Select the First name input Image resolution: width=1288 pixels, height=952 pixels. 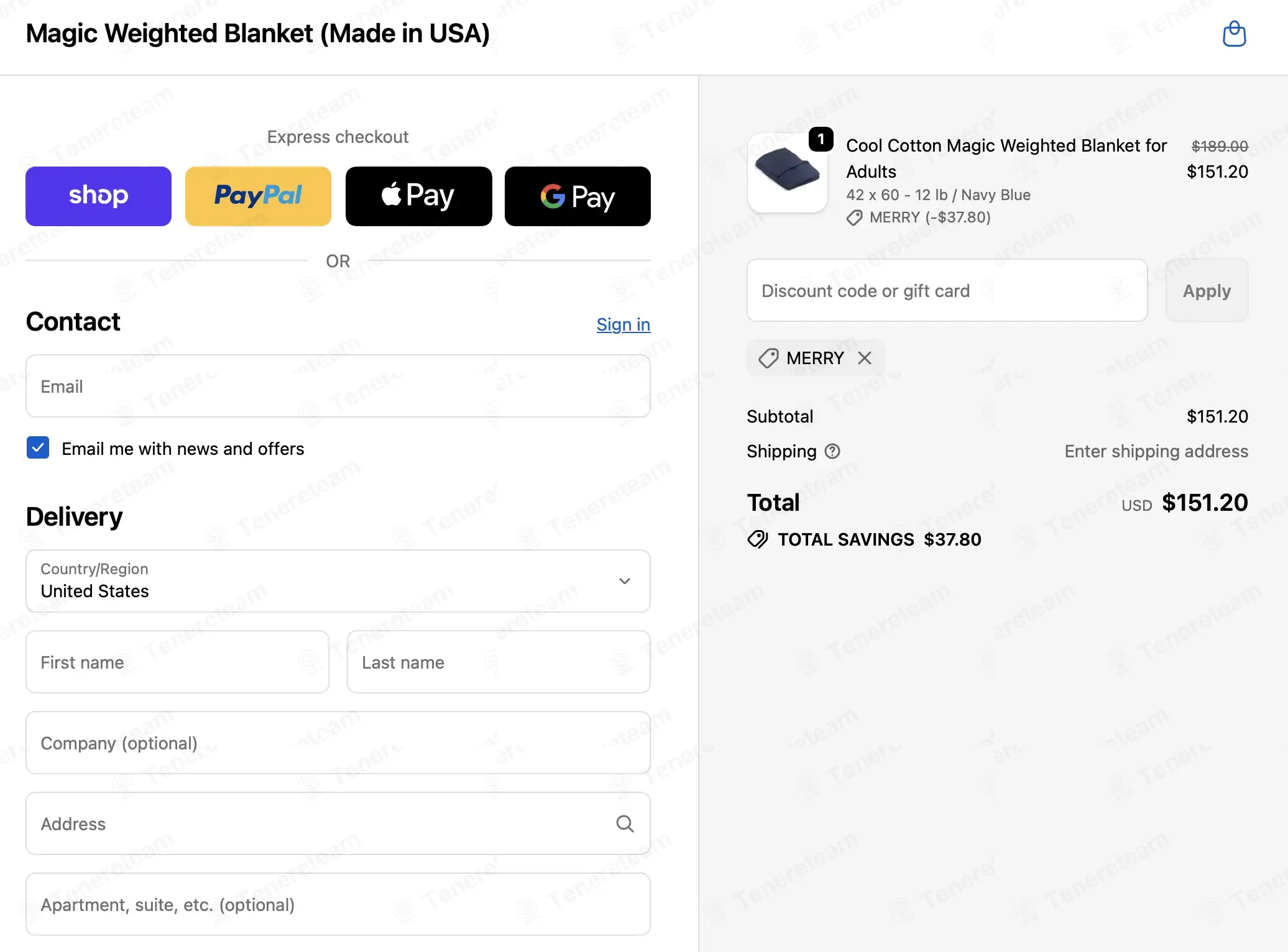click(x=177, y=662)
